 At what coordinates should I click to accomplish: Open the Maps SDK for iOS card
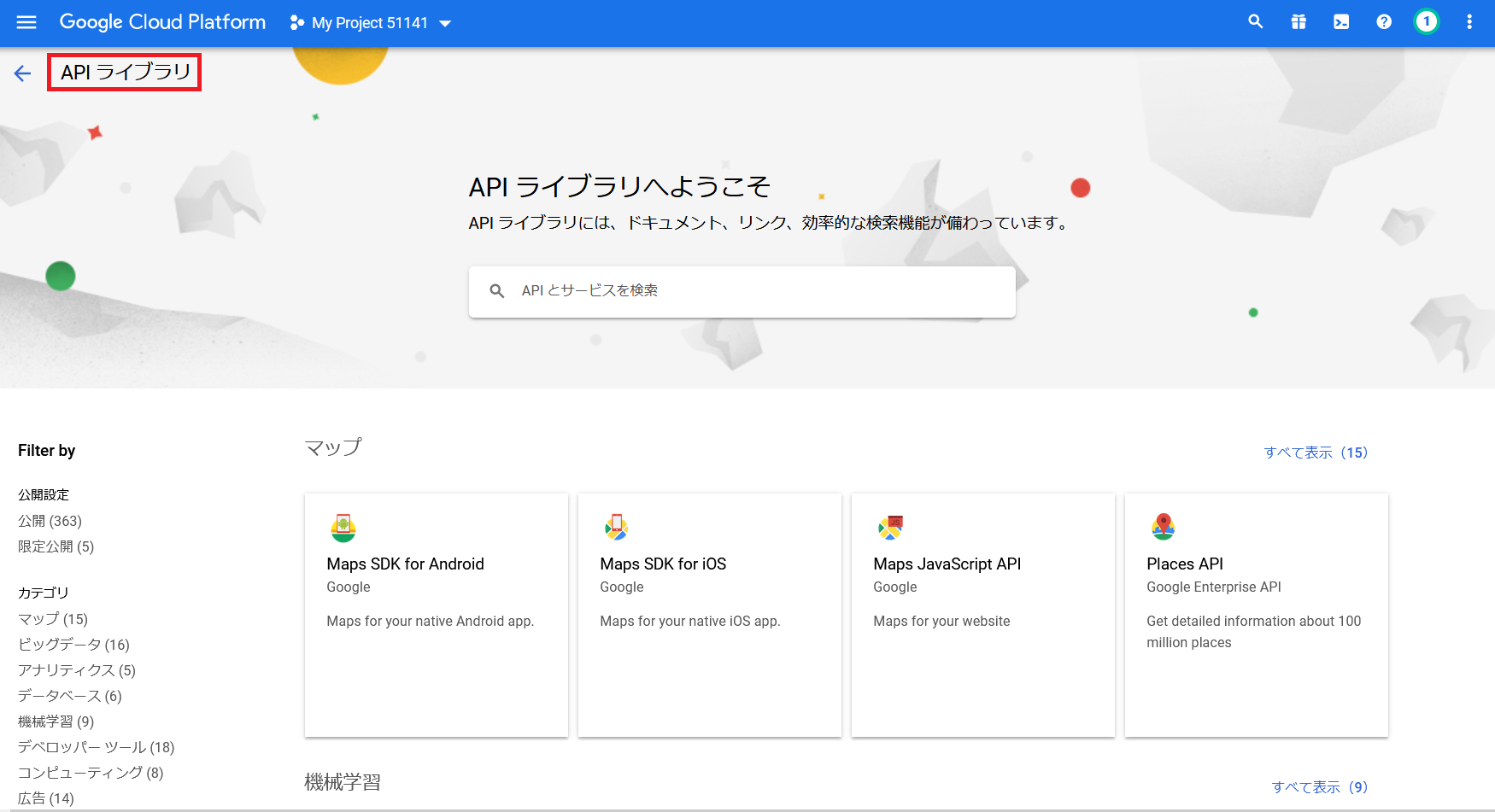point(710,615)
